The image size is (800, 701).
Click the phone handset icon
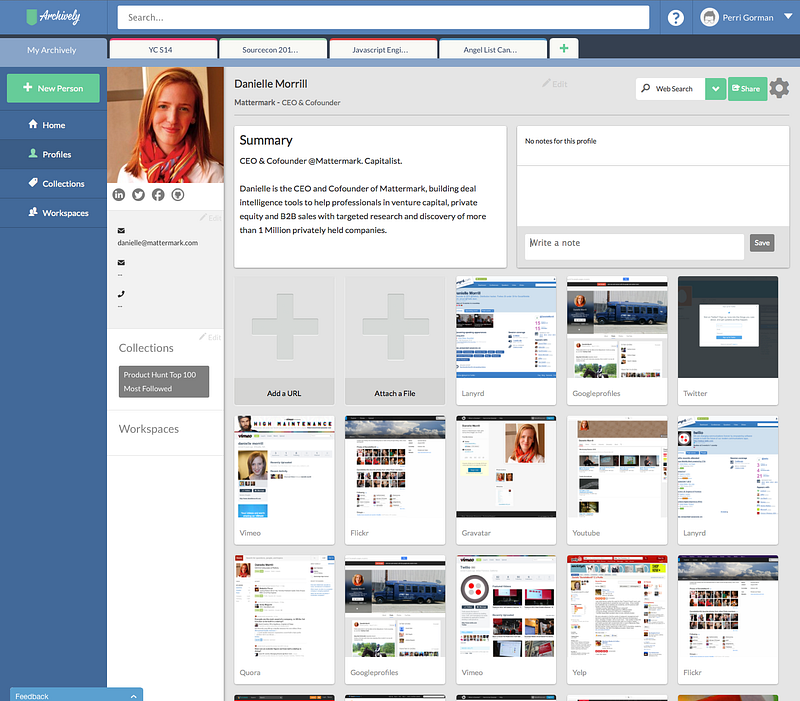(x=121, y=294)
